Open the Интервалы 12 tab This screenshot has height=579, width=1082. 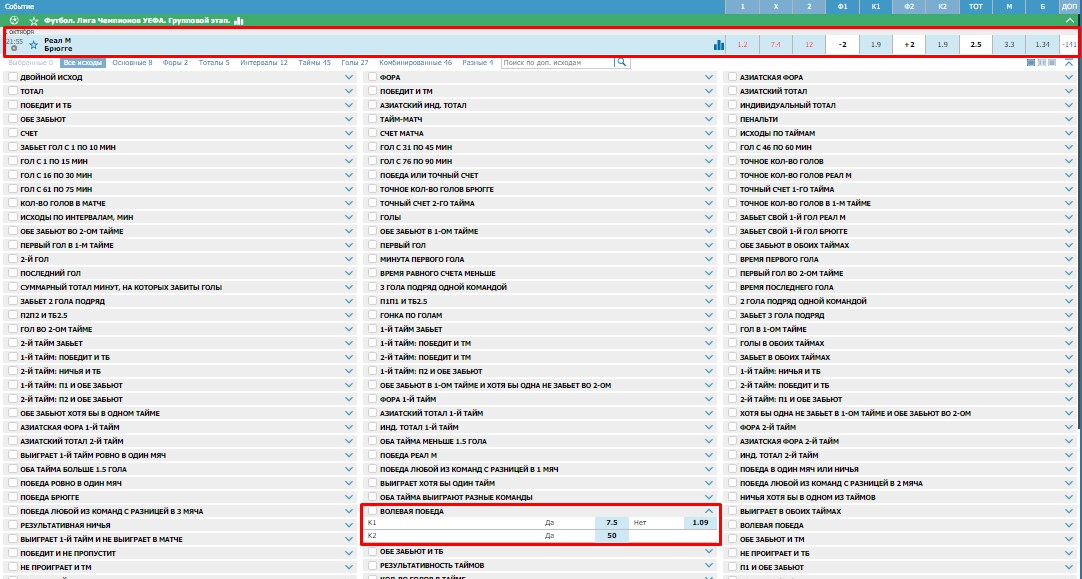point(264,62)
